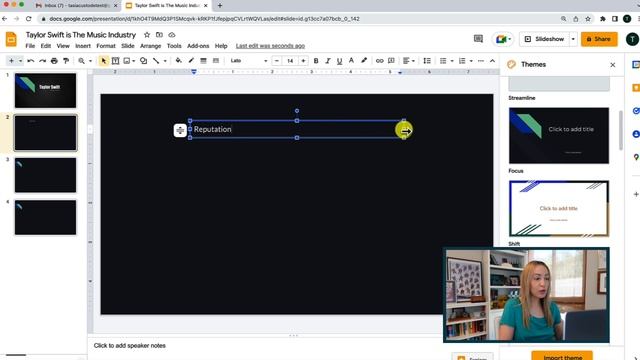Open the Fill color bucket picker

(178, 61)
